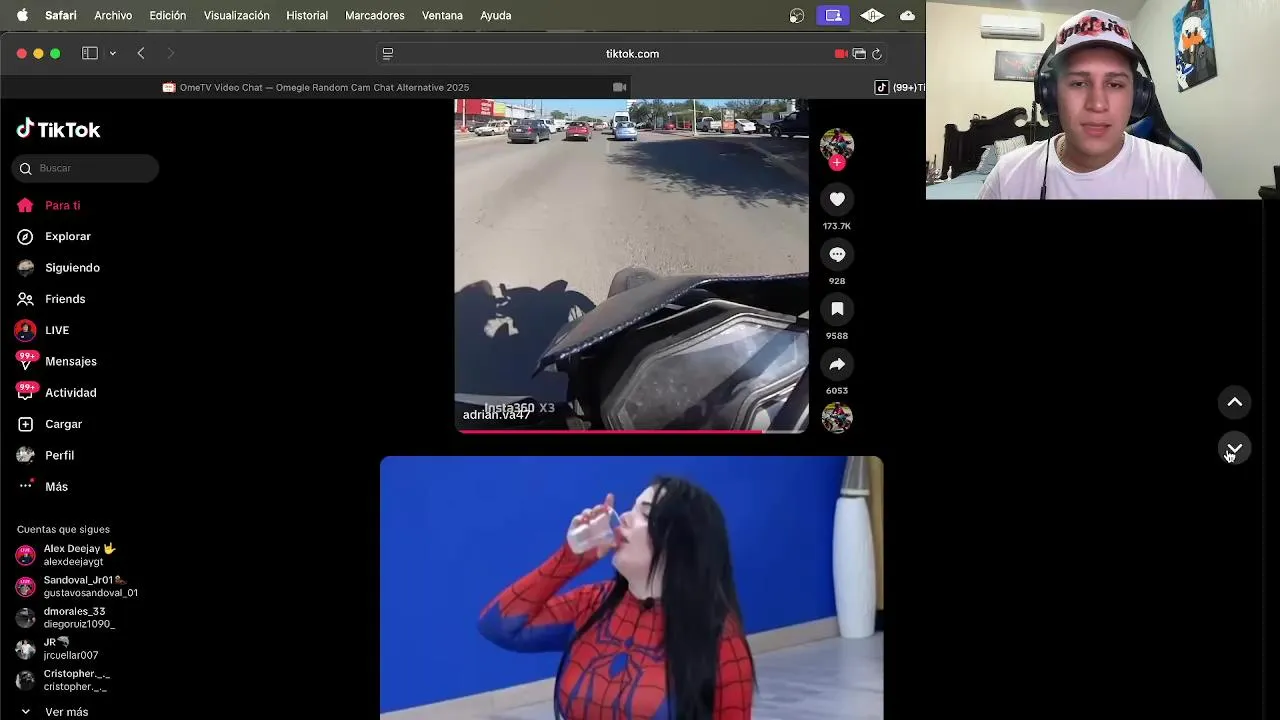Viewport: 1280px width, 720px height.
Task: Open dmorales_33 followed account
Action: pos(65,617)
